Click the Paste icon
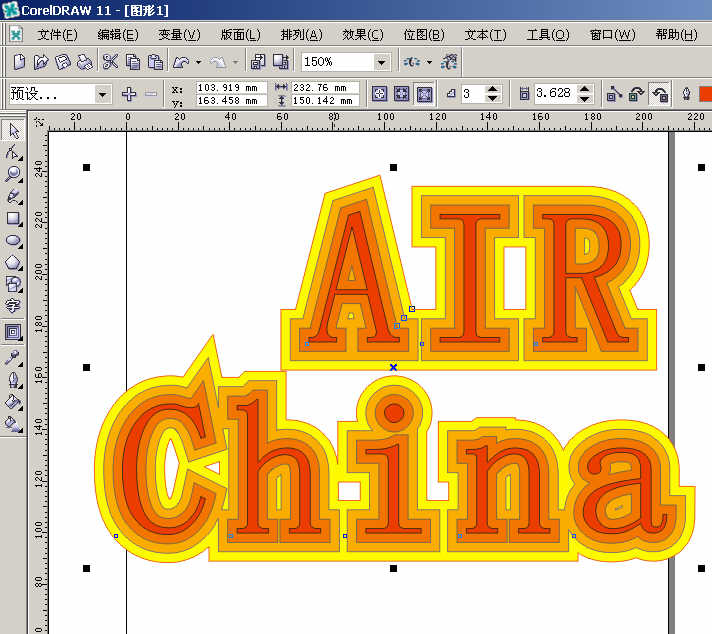Screen dimensions: 712x634 [155, 62]
